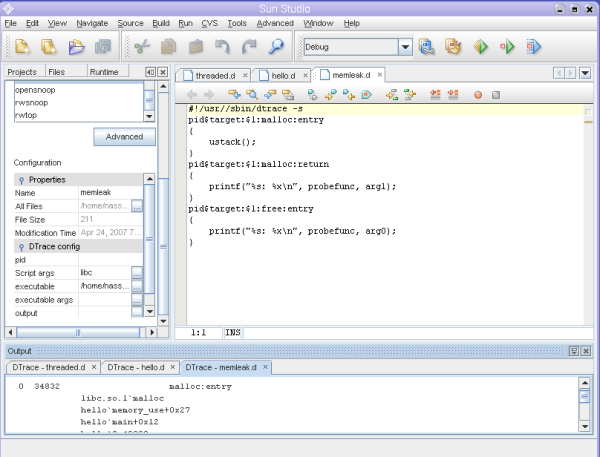Click the Start Macro Recording red circle

[478, 95]
